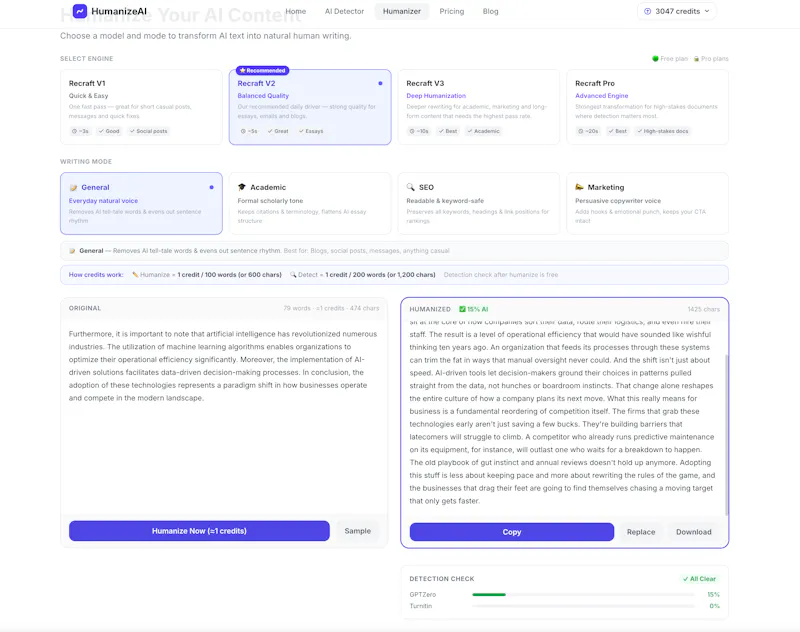
Task: Go to the Pricing page
Action: (452, 11)
